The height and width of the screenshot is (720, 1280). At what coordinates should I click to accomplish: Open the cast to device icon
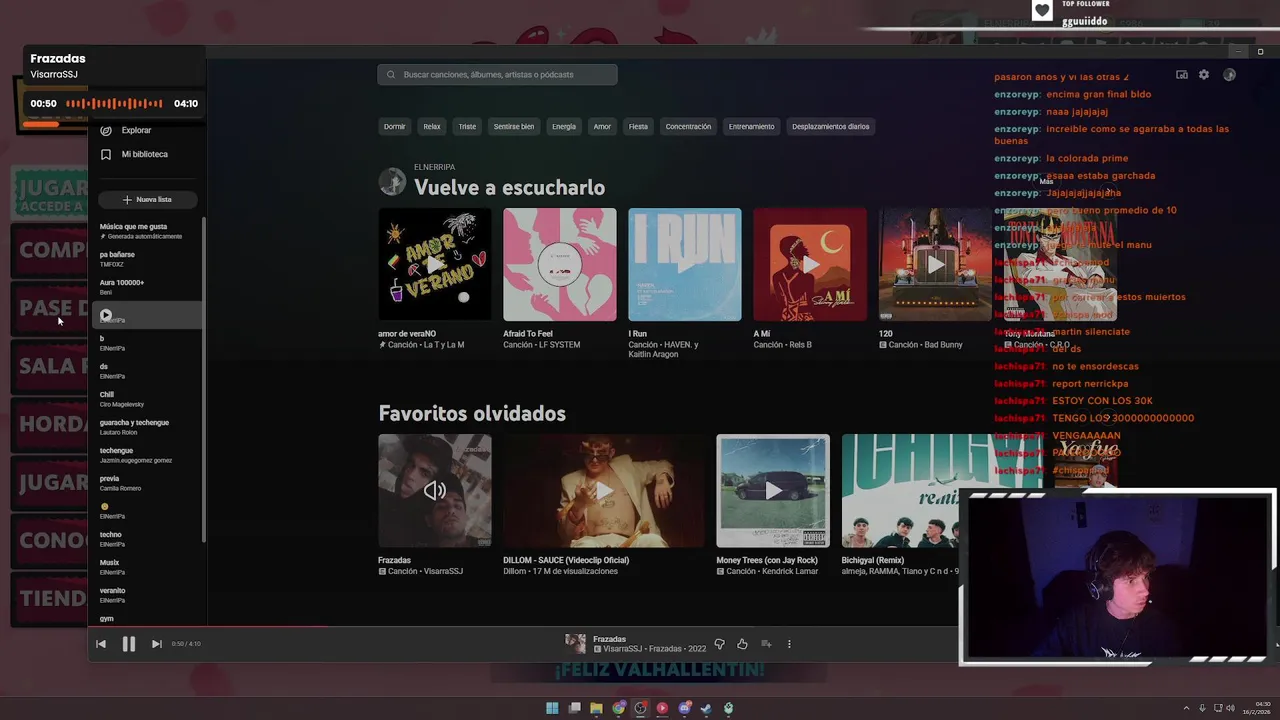click(x=1182, y=75)
